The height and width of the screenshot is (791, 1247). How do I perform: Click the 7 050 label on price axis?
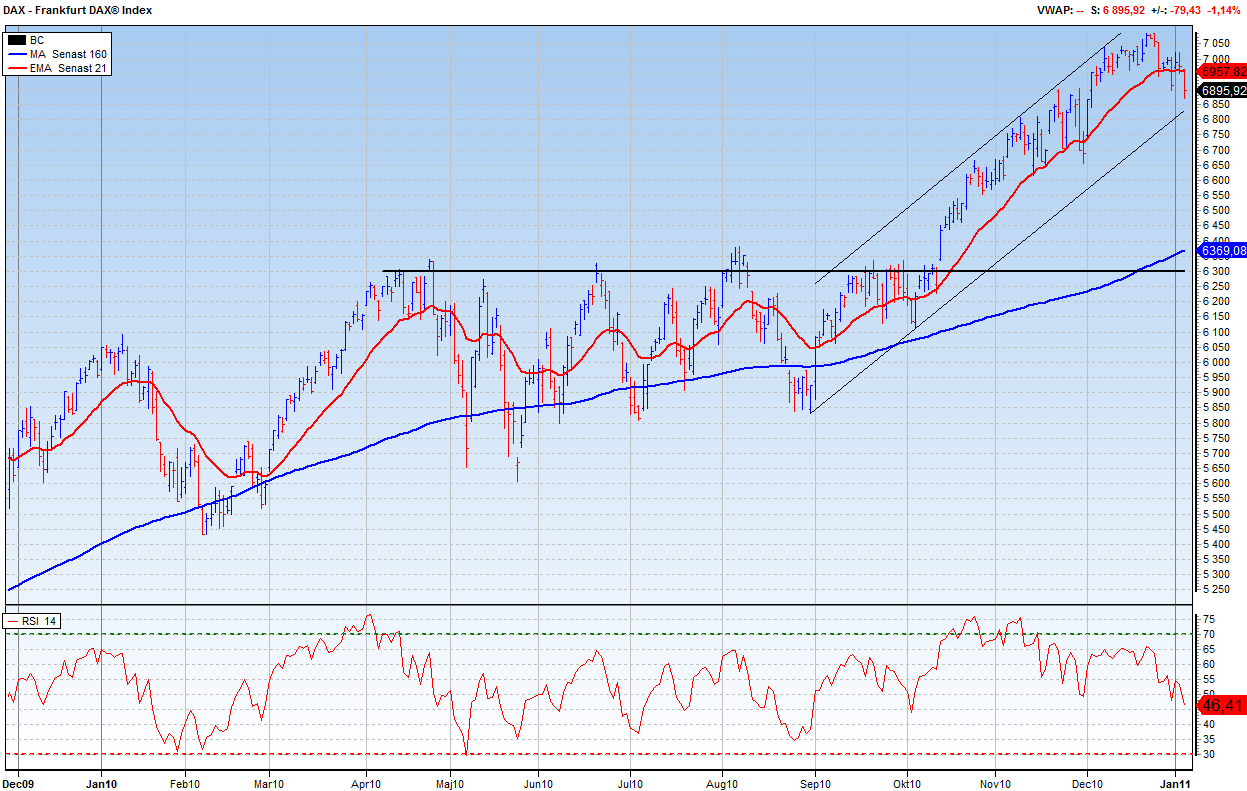[x=1216, y=43]
